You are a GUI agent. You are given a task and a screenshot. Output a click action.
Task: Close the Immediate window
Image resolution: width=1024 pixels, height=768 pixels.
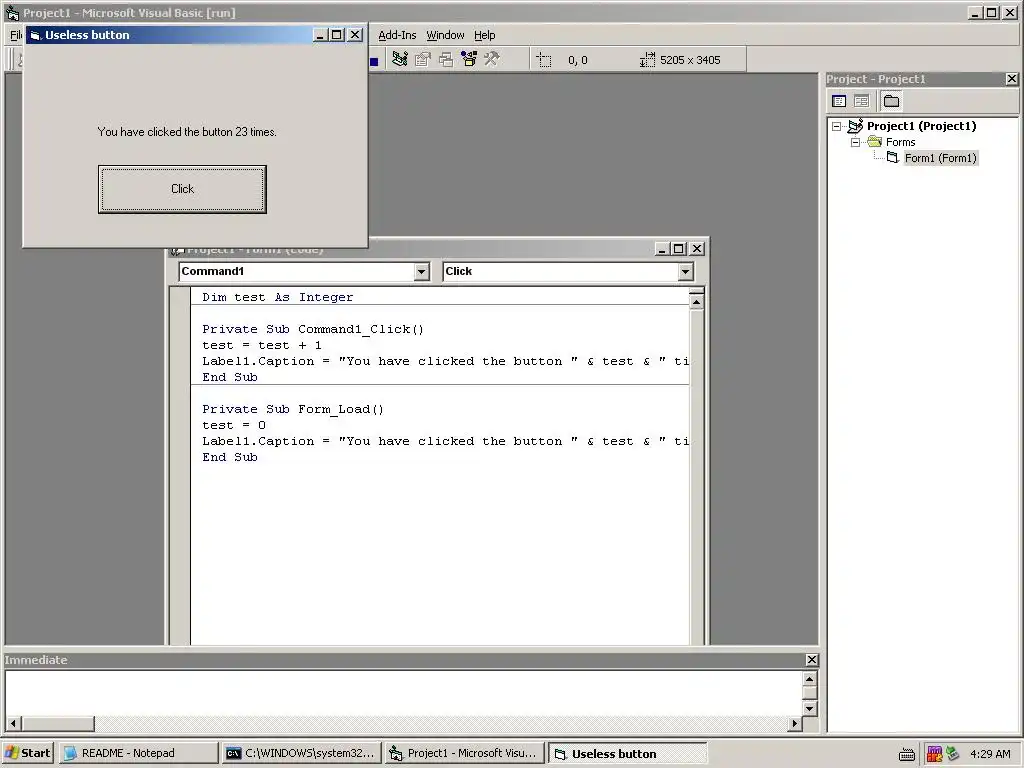click(x=812, y=660)
